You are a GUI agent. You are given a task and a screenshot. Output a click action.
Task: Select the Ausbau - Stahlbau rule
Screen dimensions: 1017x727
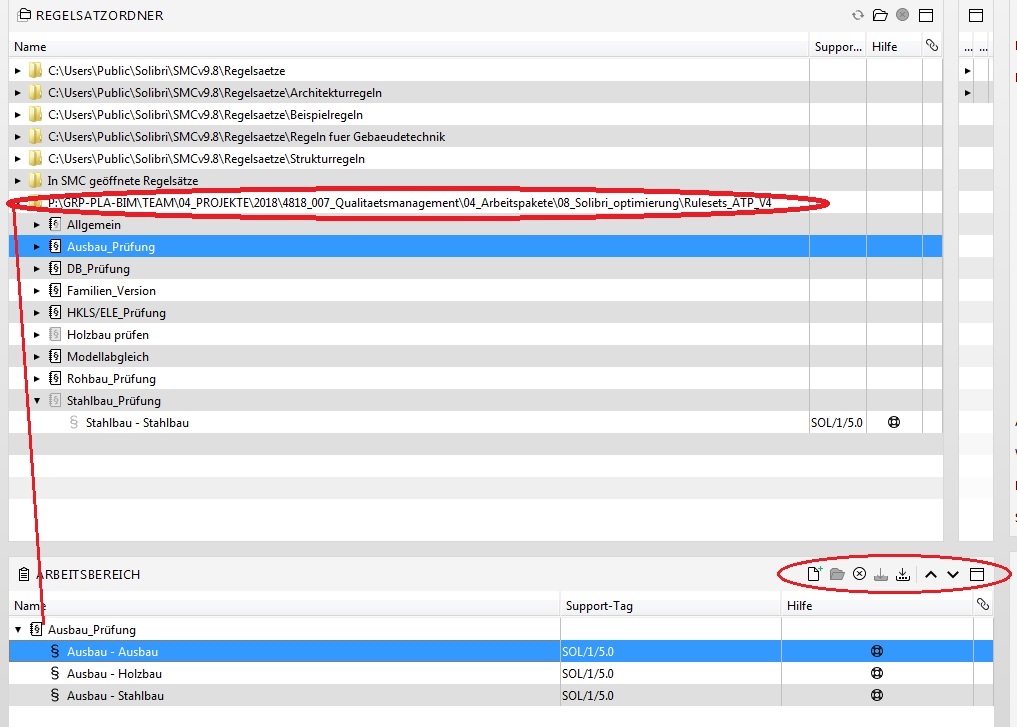coord(115,696)
